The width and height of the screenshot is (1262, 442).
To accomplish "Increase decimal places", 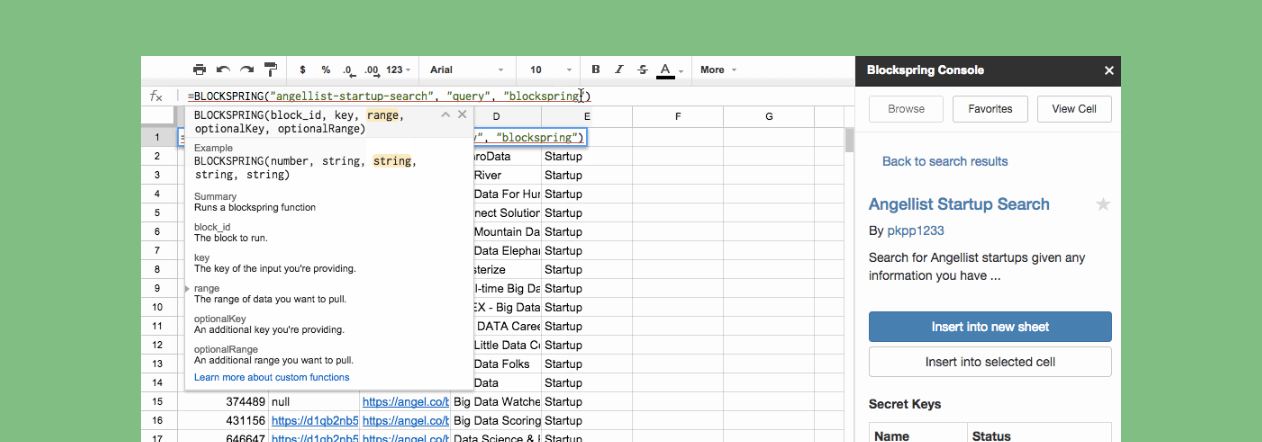I will click(372, 70).
